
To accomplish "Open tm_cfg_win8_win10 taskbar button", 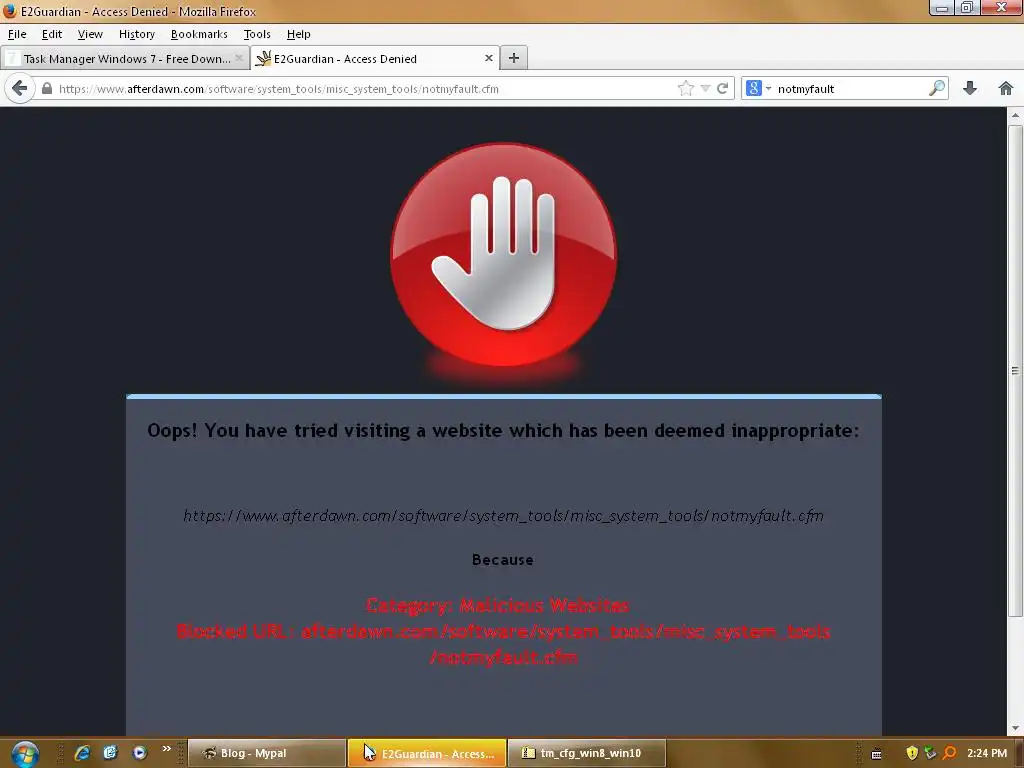I will coord(586,753).
